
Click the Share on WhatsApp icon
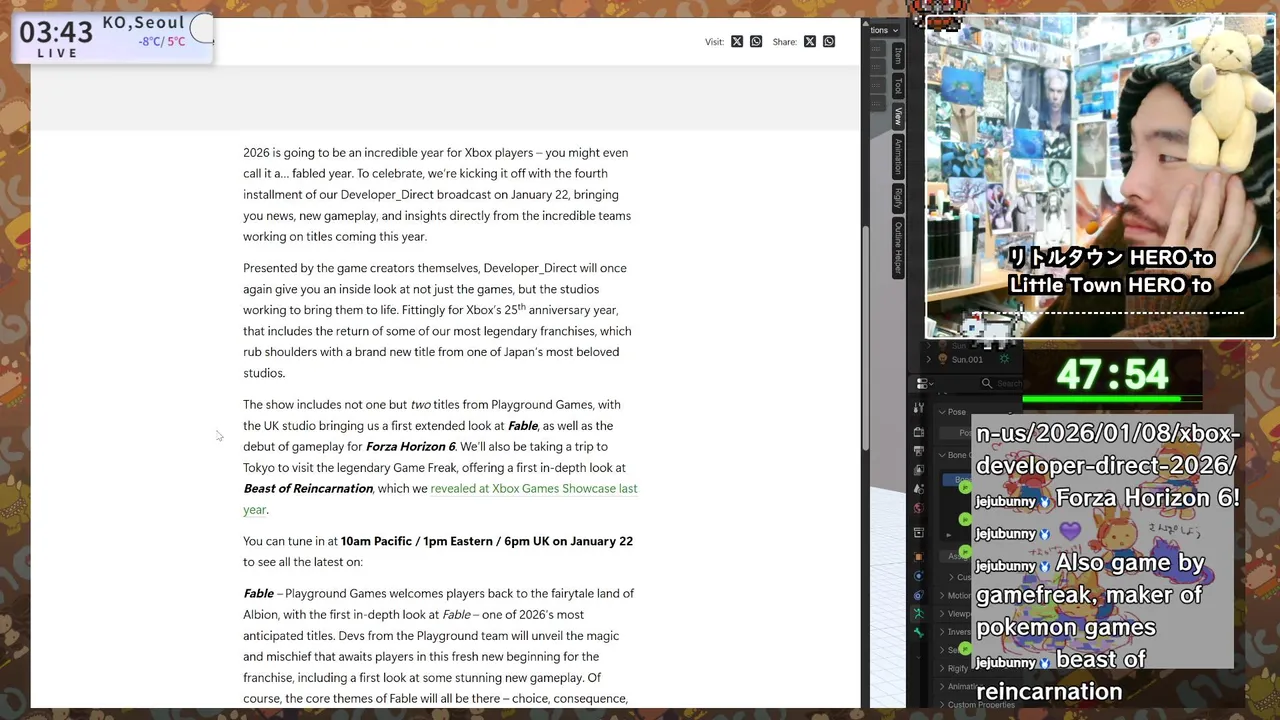(x=829, y=41)
